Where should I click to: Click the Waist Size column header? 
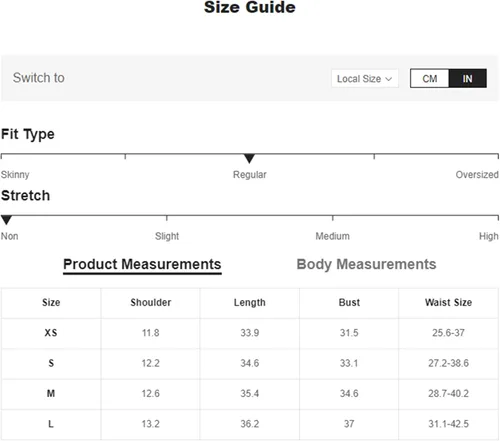(448, 303)
